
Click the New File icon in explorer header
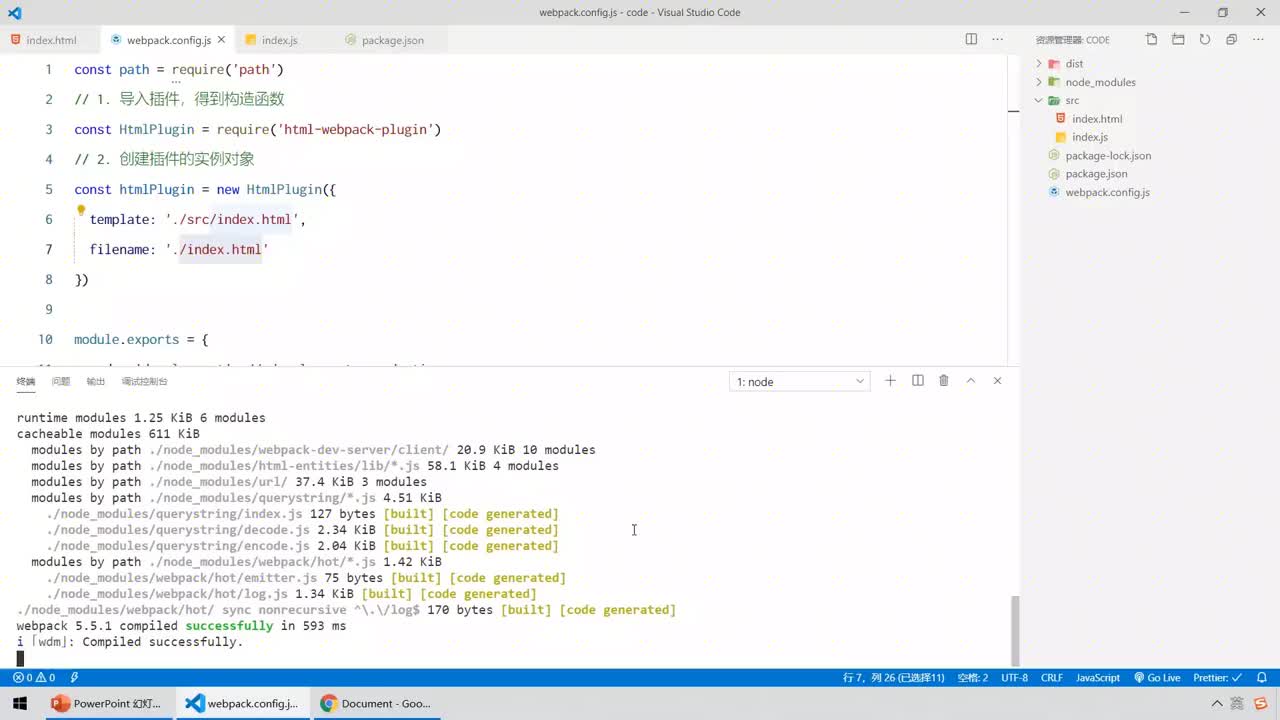coord(1152,40)
